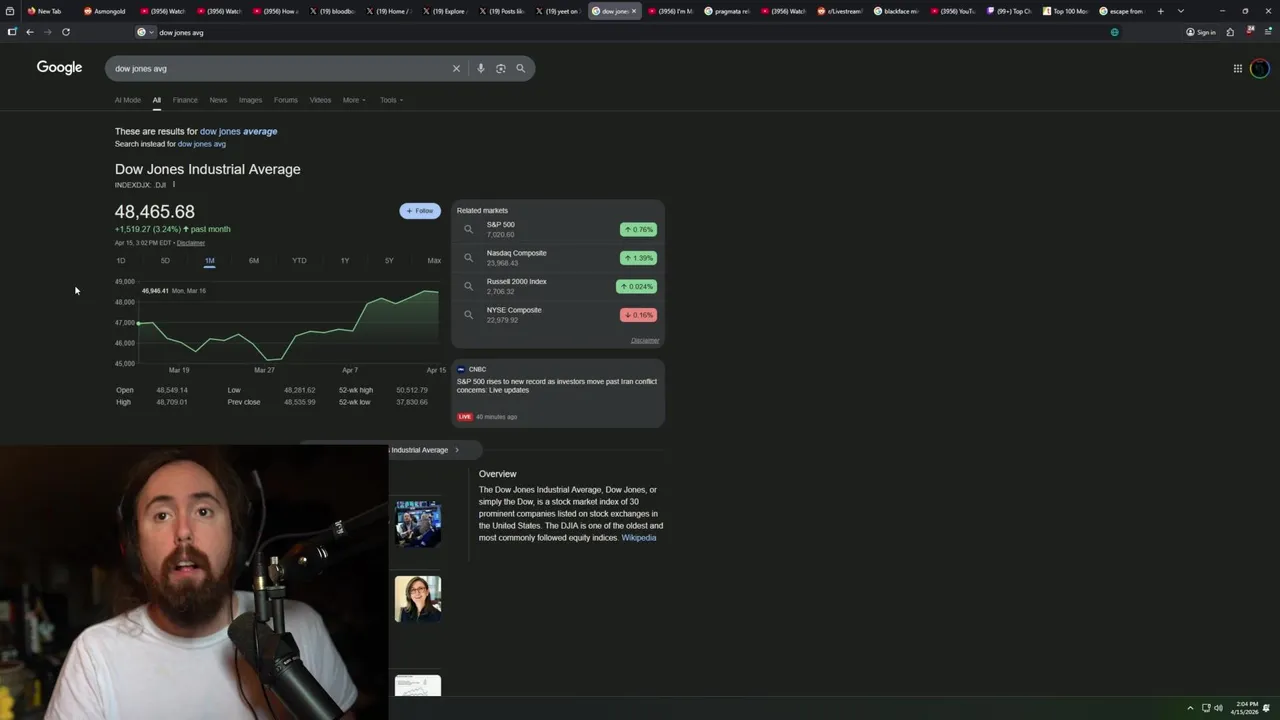Go back with the browser back arrow
This screenshot has width=1280, height=720.
click(30, 32)
